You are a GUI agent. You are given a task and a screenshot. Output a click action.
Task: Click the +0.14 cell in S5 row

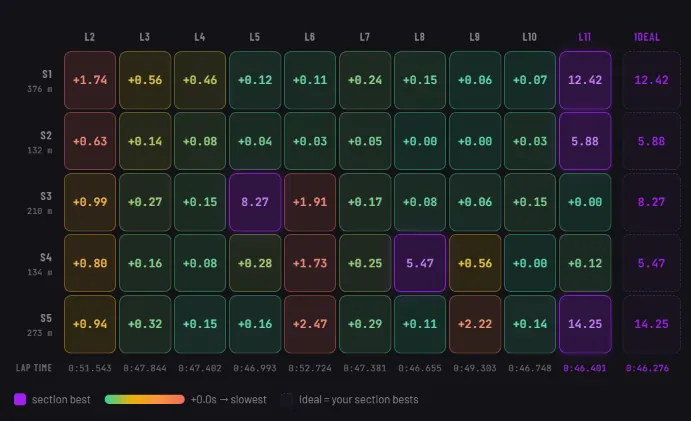[x=530, y=324]
